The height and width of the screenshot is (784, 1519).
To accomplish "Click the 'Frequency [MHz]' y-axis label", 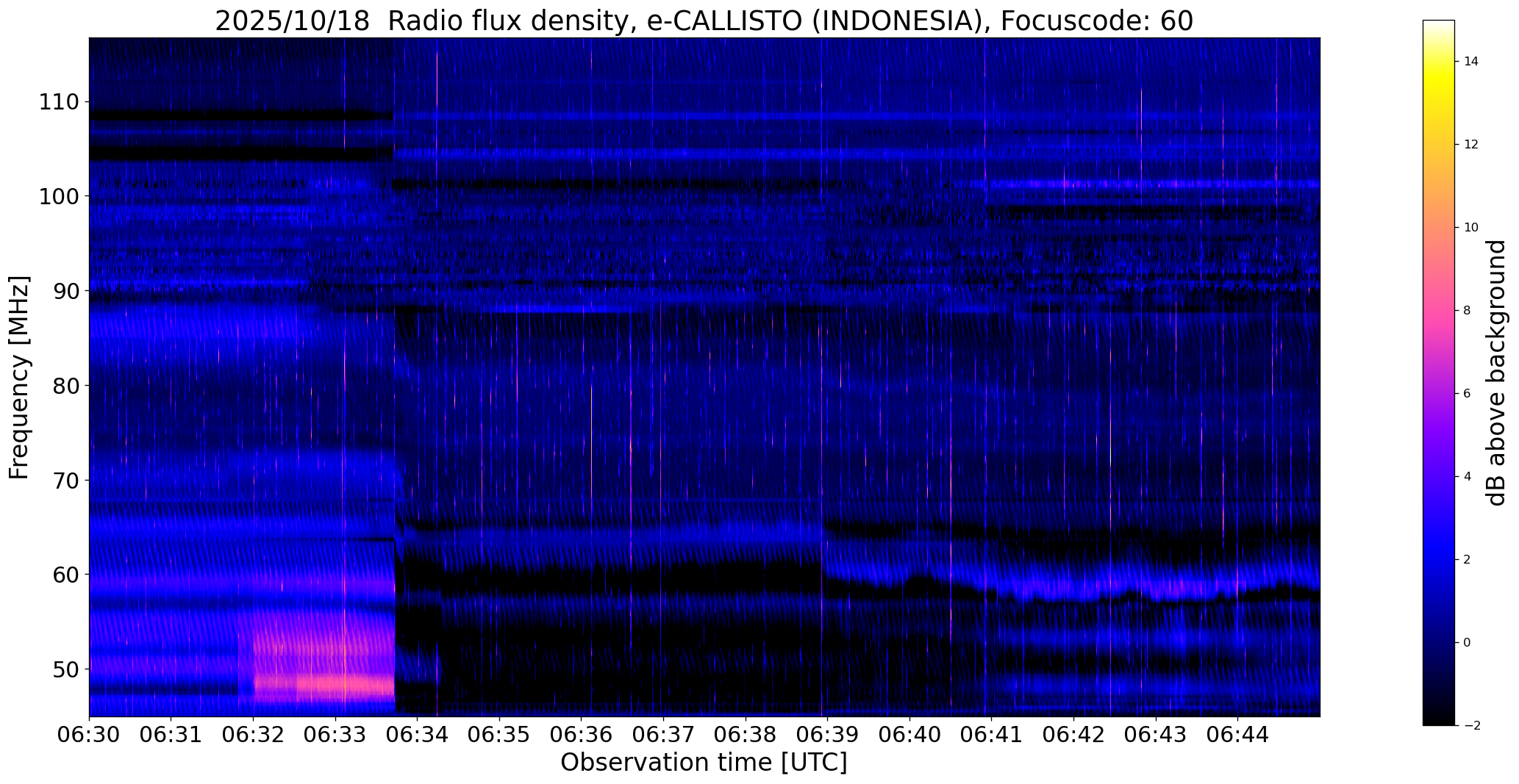I will point(20,378).
